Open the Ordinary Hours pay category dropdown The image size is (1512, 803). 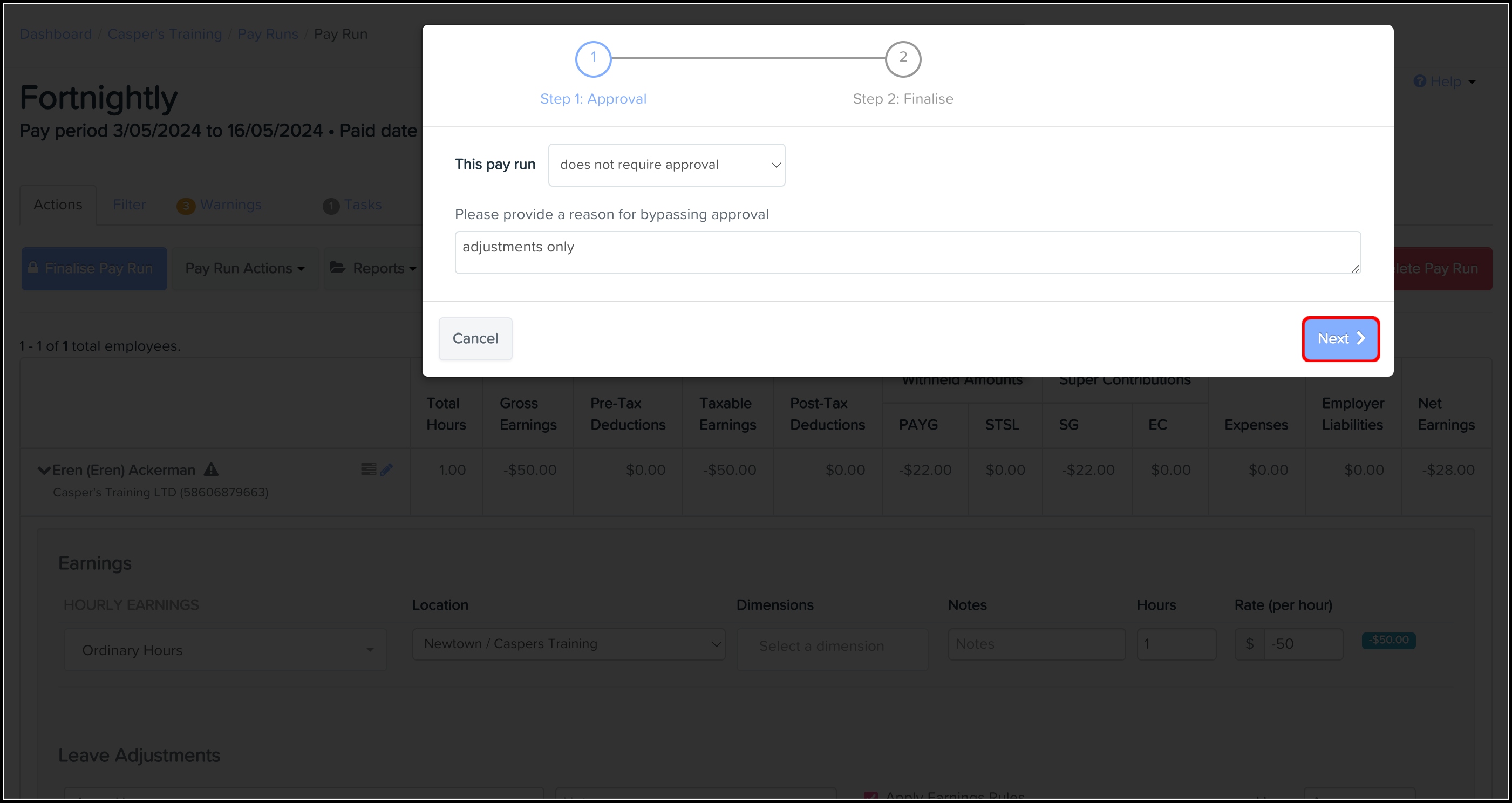coord(226,650)
